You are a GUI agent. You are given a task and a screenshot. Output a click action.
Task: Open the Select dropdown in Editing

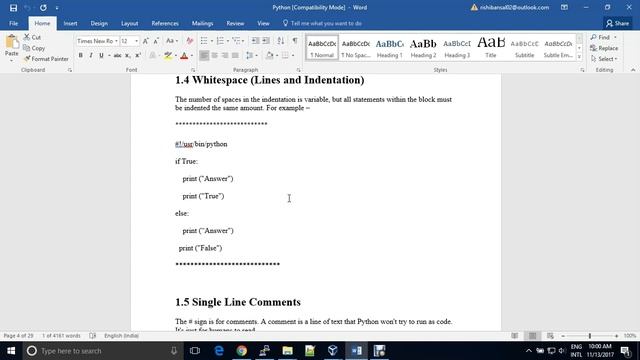(604, 59)
